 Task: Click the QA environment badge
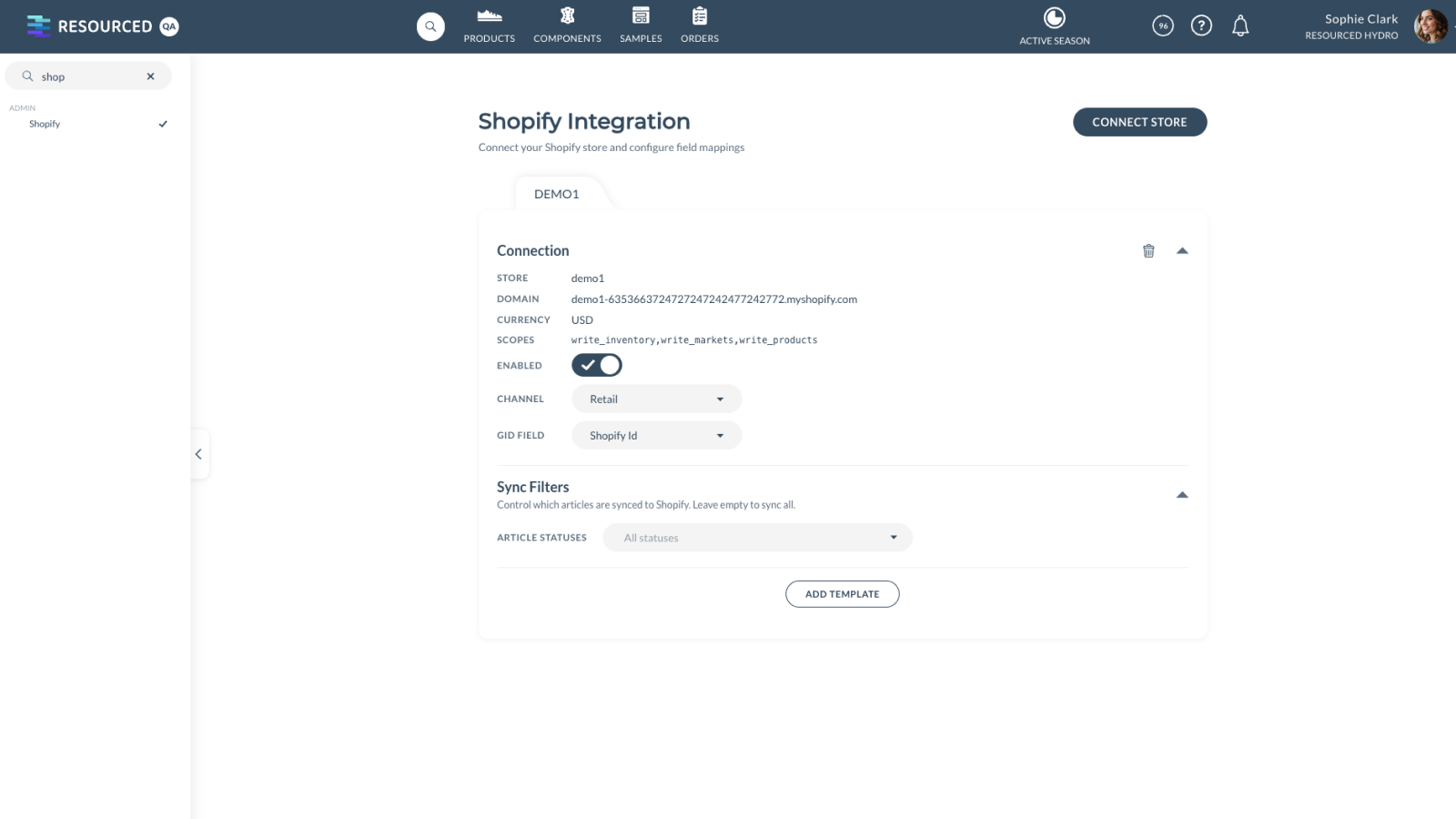click(x=169, y=26)
